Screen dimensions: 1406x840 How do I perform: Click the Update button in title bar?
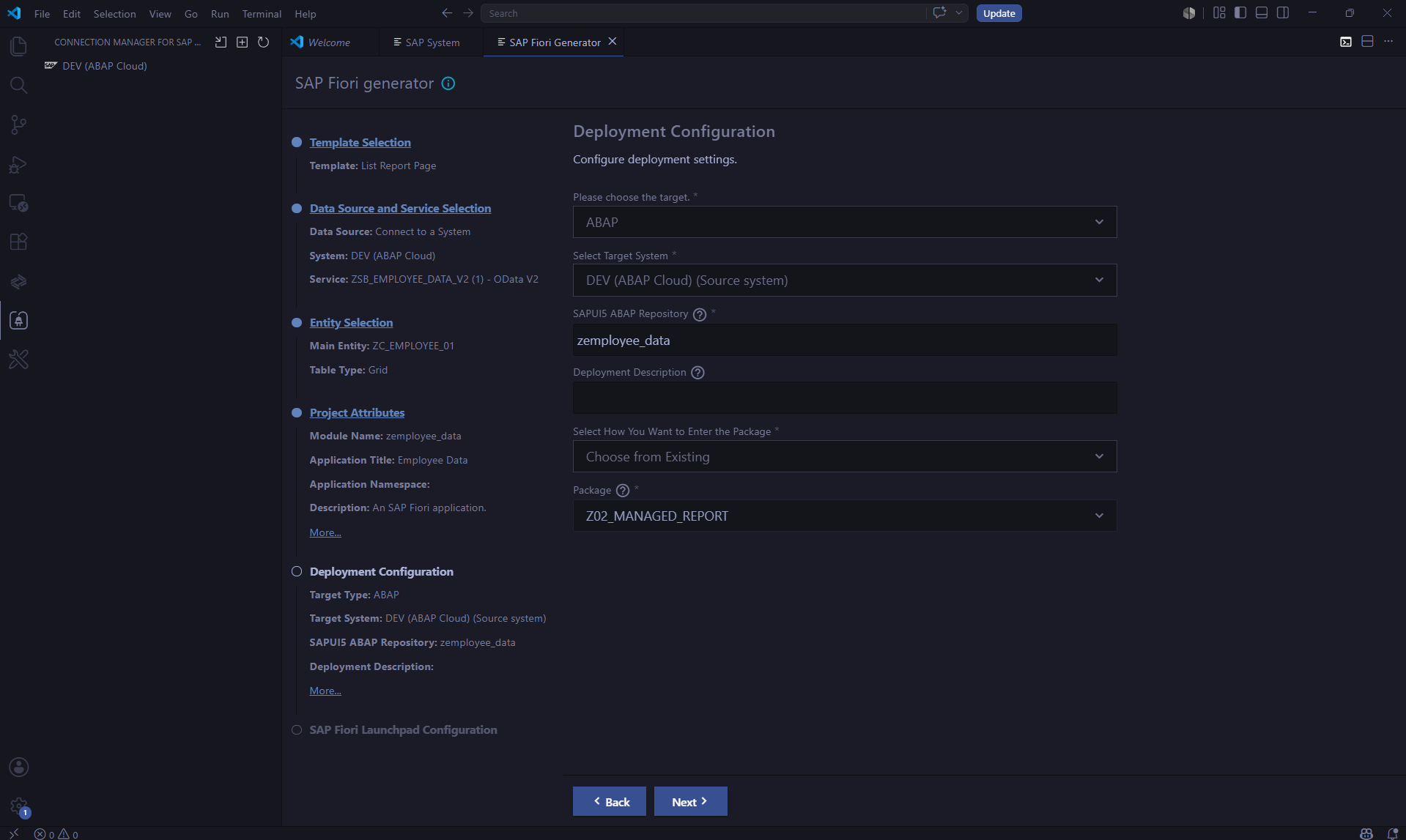(x=999, y=13)
